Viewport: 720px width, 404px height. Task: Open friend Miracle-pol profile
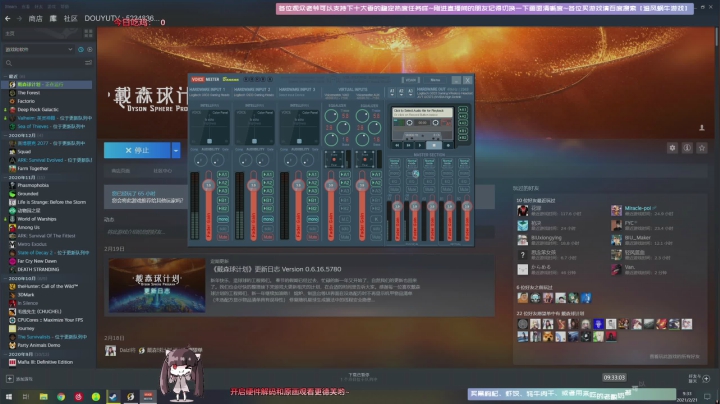tap(637, 208)
